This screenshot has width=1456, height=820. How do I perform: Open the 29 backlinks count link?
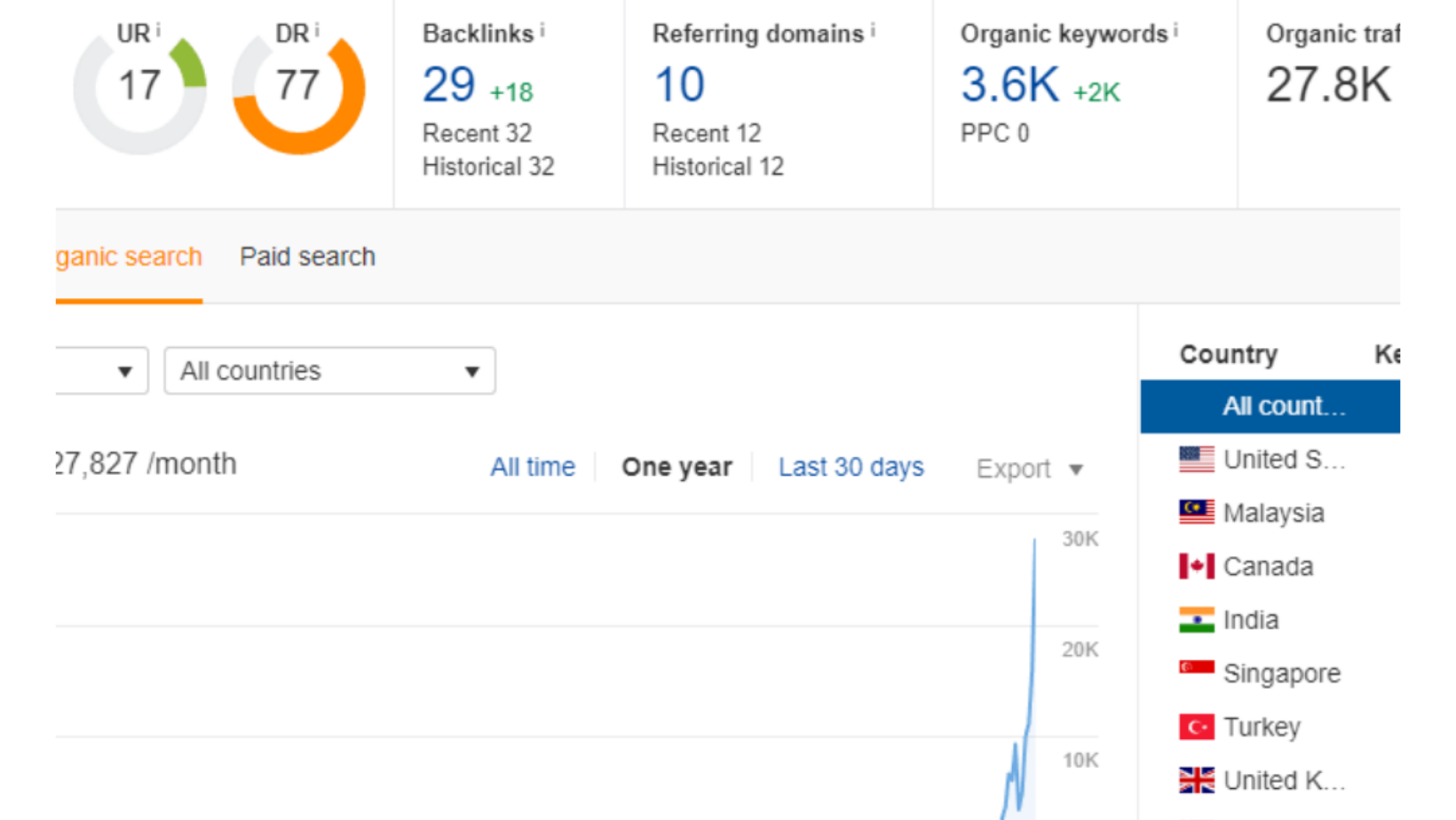point(448,85)
